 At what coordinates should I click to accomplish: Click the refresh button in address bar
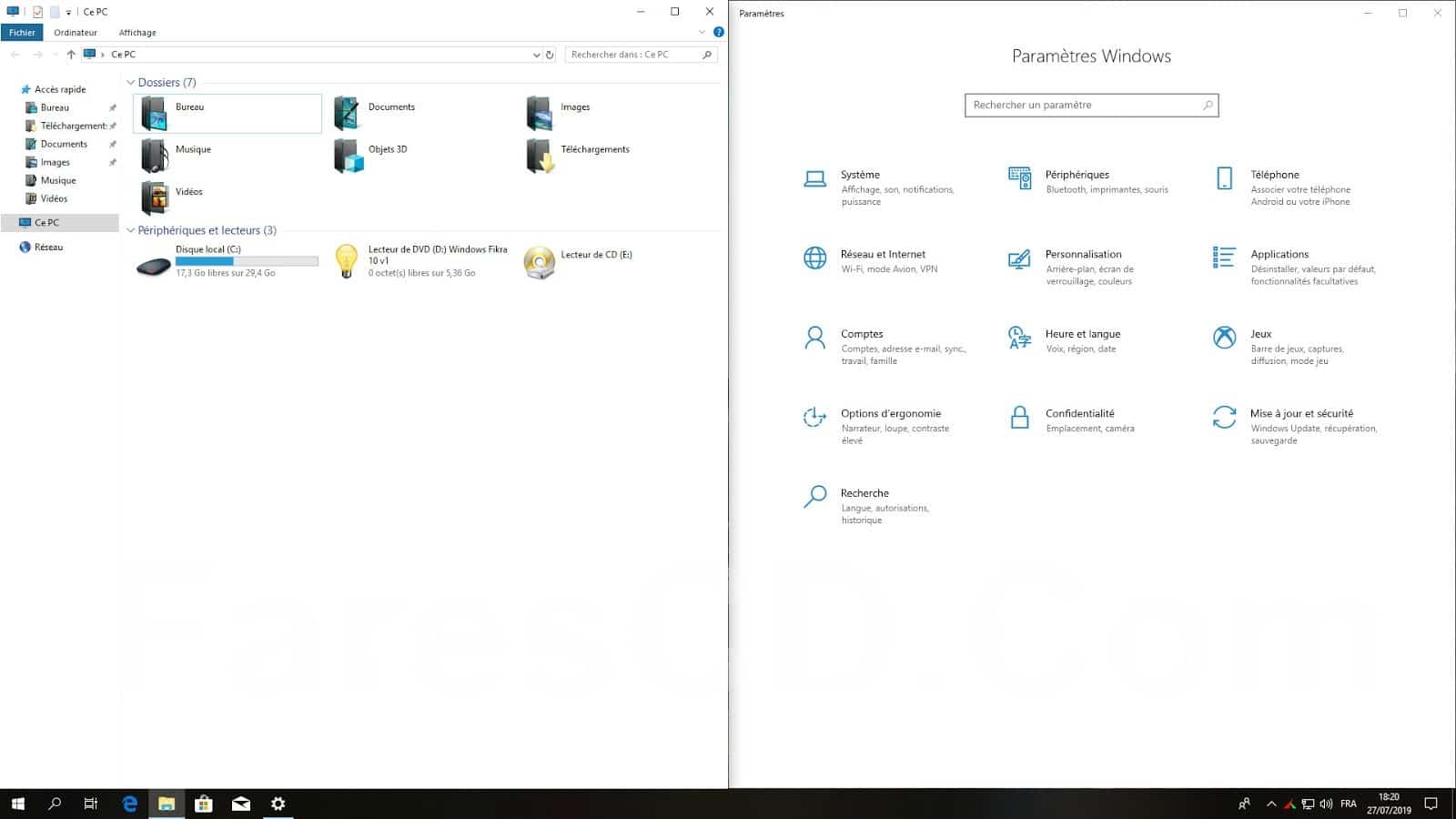point(550,55)
